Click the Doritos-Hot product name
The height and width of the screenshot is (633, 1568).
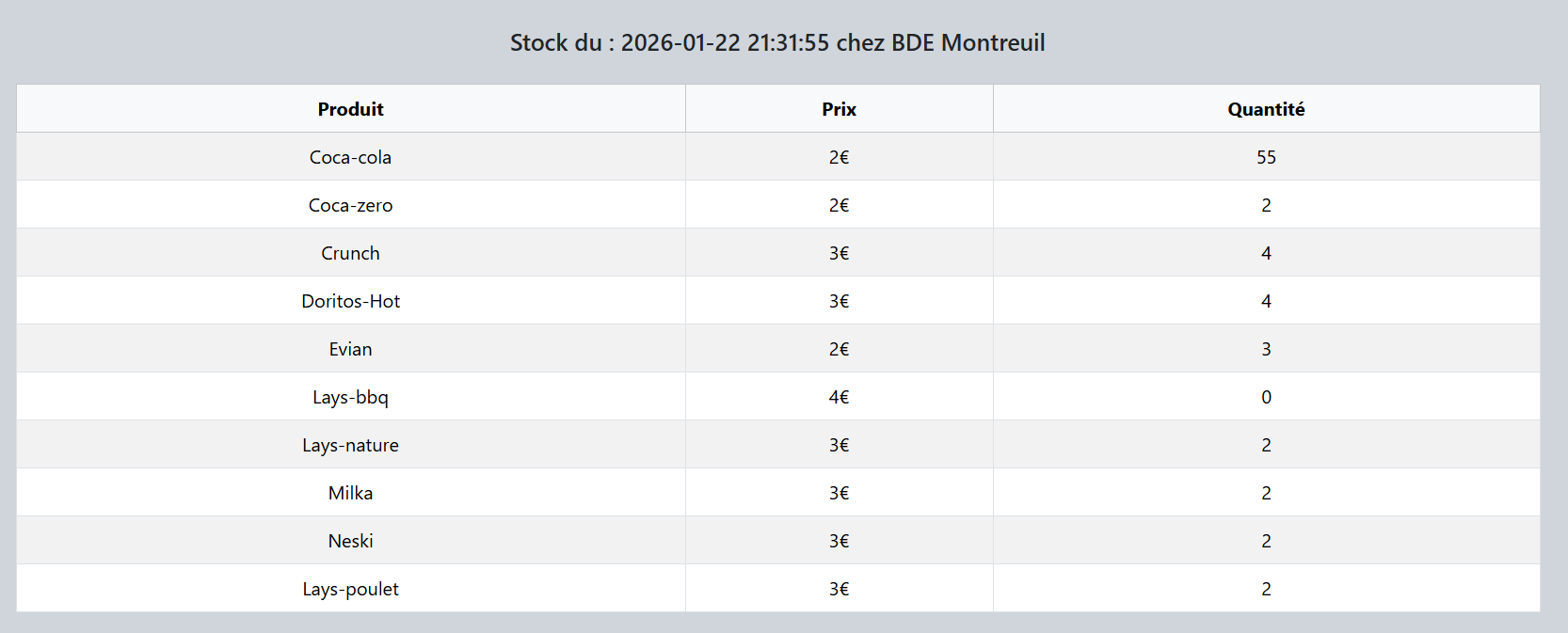[x=350, y=301]
